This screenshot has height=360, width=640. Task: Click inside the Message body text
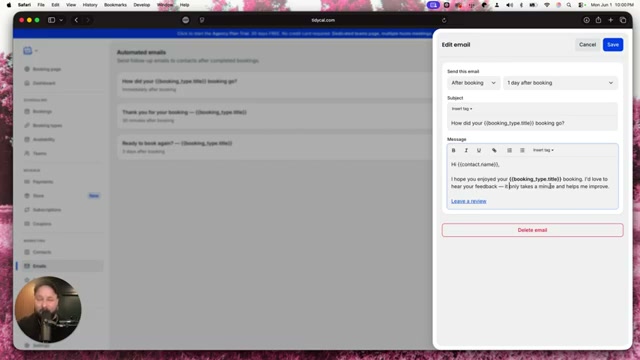pos(532,182)
